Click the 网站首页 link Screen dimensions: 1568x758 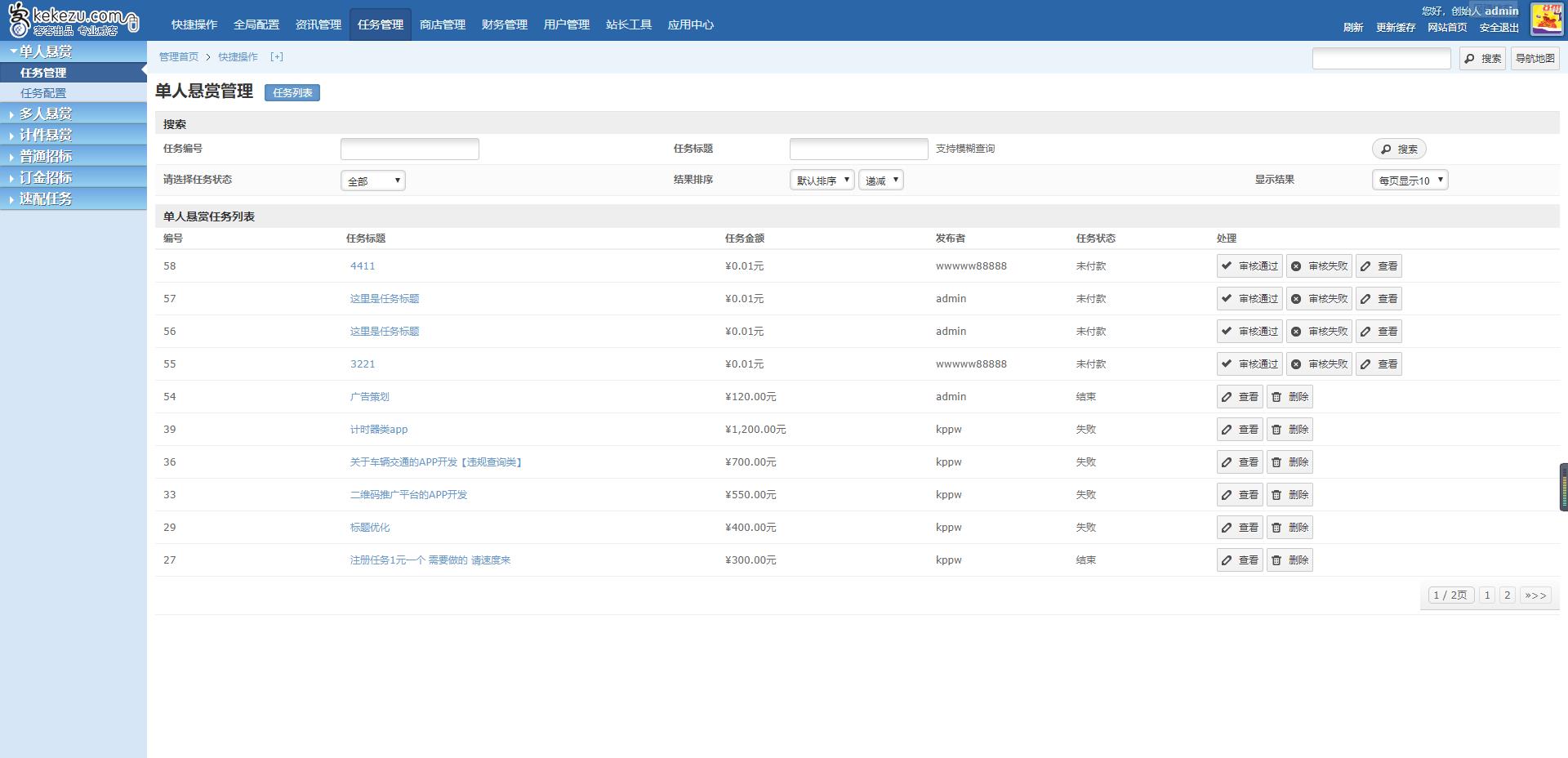pos(1447,27)
